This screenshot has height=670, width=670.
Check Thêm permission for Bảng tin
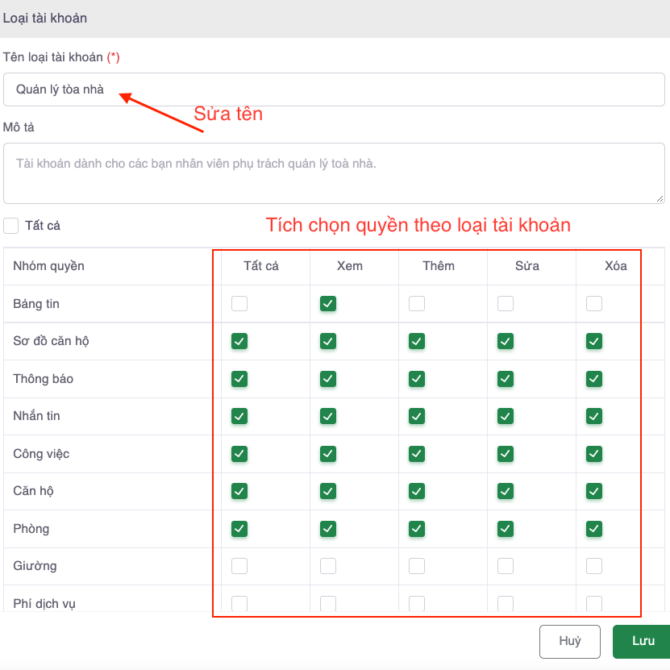pyautogui.click(x=417, y=303)
